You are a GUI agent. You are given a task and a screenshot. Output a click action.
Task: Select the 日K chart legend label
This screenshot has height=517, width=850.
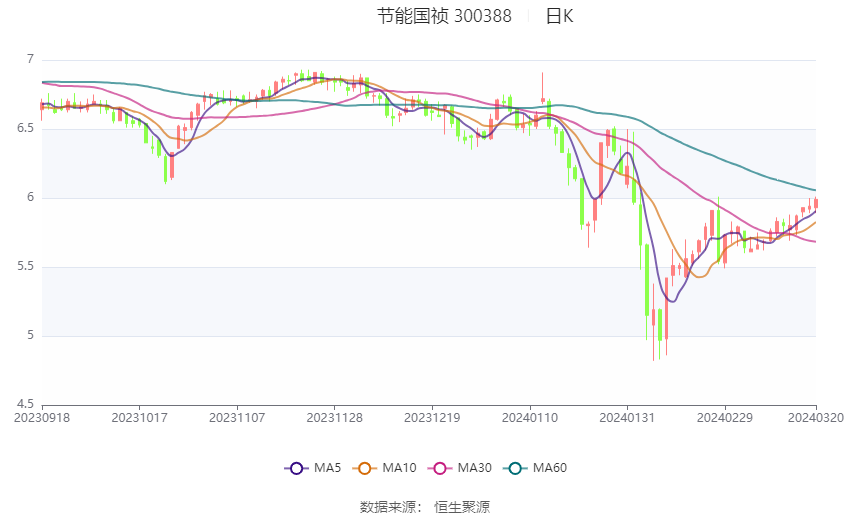559,16
